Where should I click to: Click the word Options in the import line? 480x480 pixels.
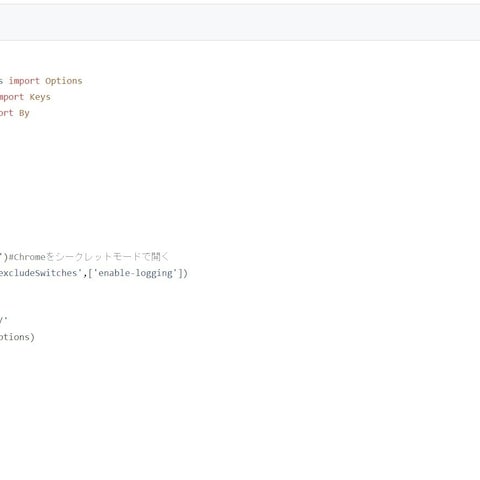[x=64, y=81]
